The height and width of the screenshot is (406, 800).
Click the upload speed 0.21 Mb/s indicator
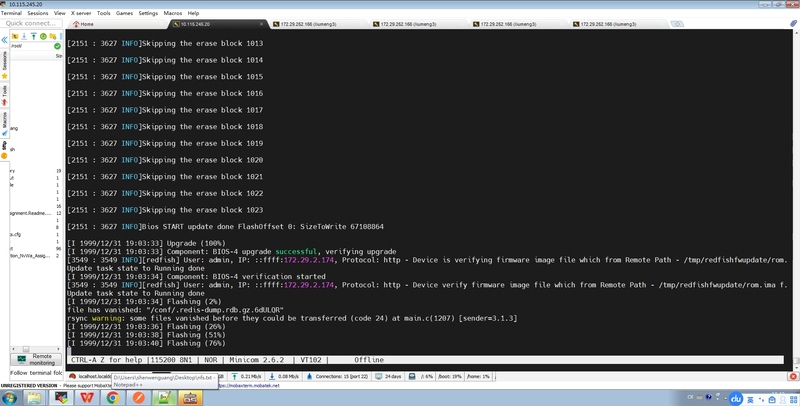coord(246,376)
